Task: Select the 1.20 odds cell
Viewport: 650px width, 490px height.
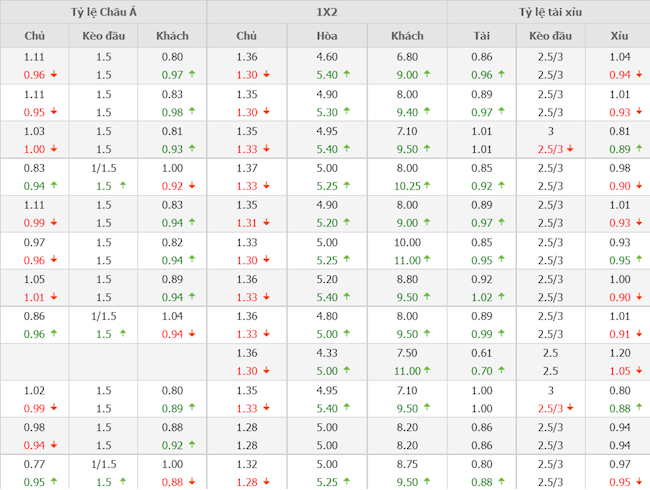Action: (619, 353)
